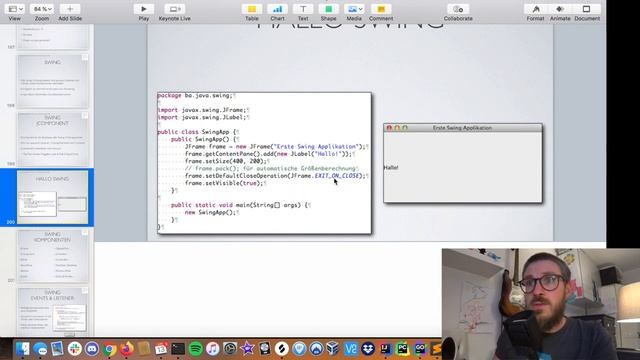Open VirtualBox from the Dock
This screenshot has height=360, width=640.
pos(333,349)
